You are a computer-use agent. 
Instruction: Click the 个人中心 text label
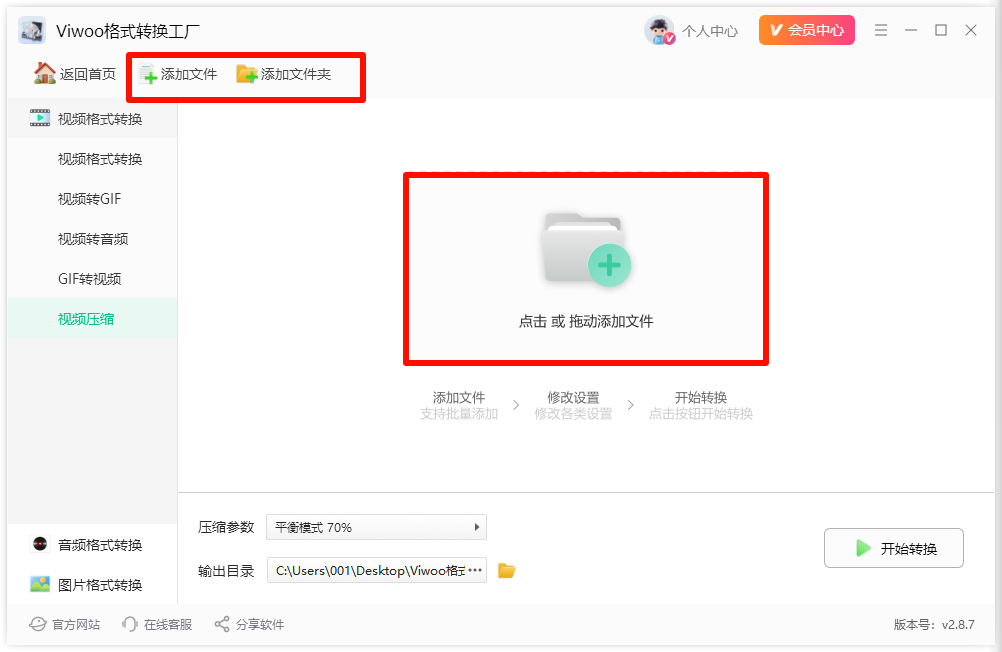[710, 31]
